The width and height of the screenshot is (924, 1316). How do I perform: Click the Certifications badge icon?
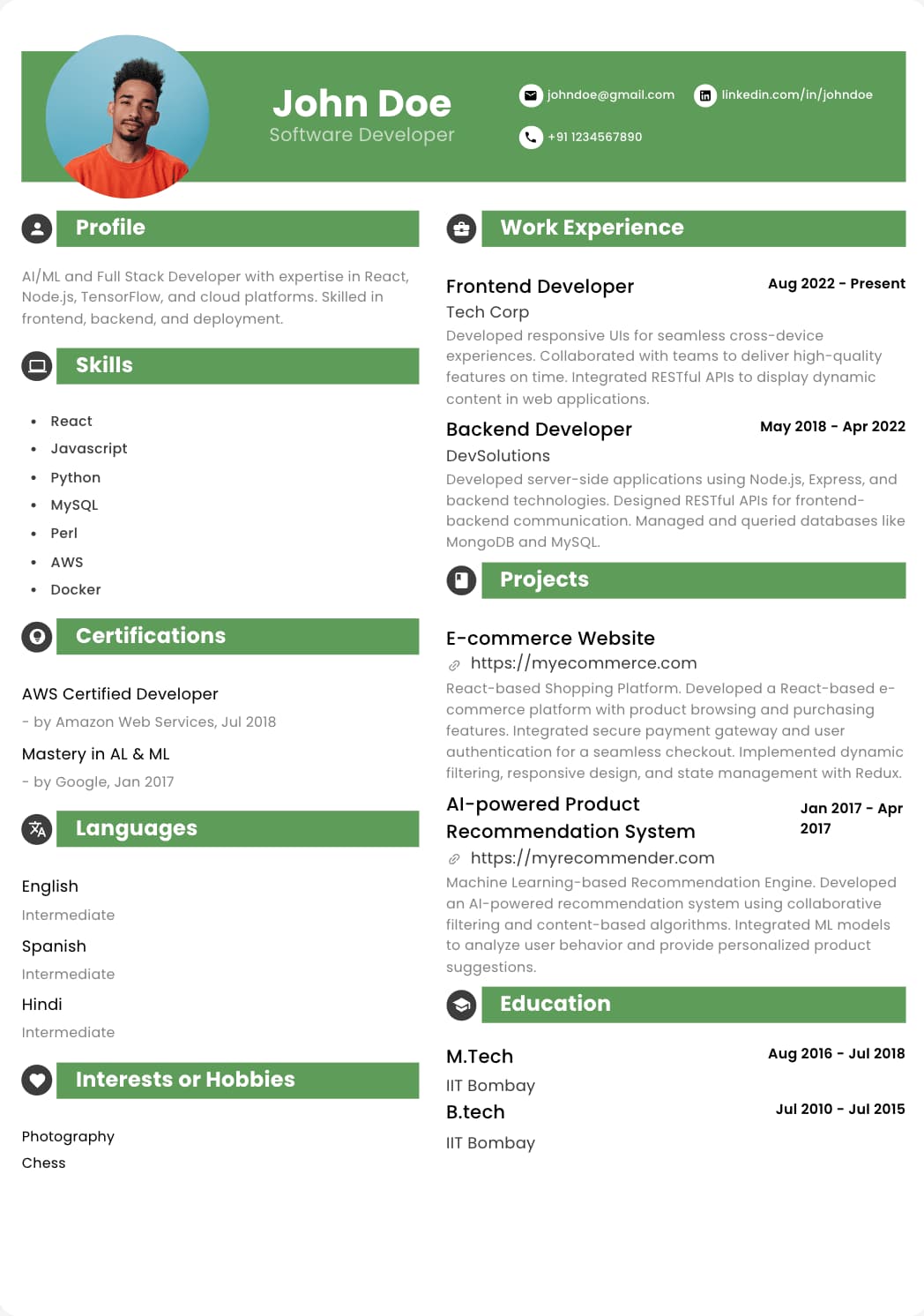click(x=37, y=637)
